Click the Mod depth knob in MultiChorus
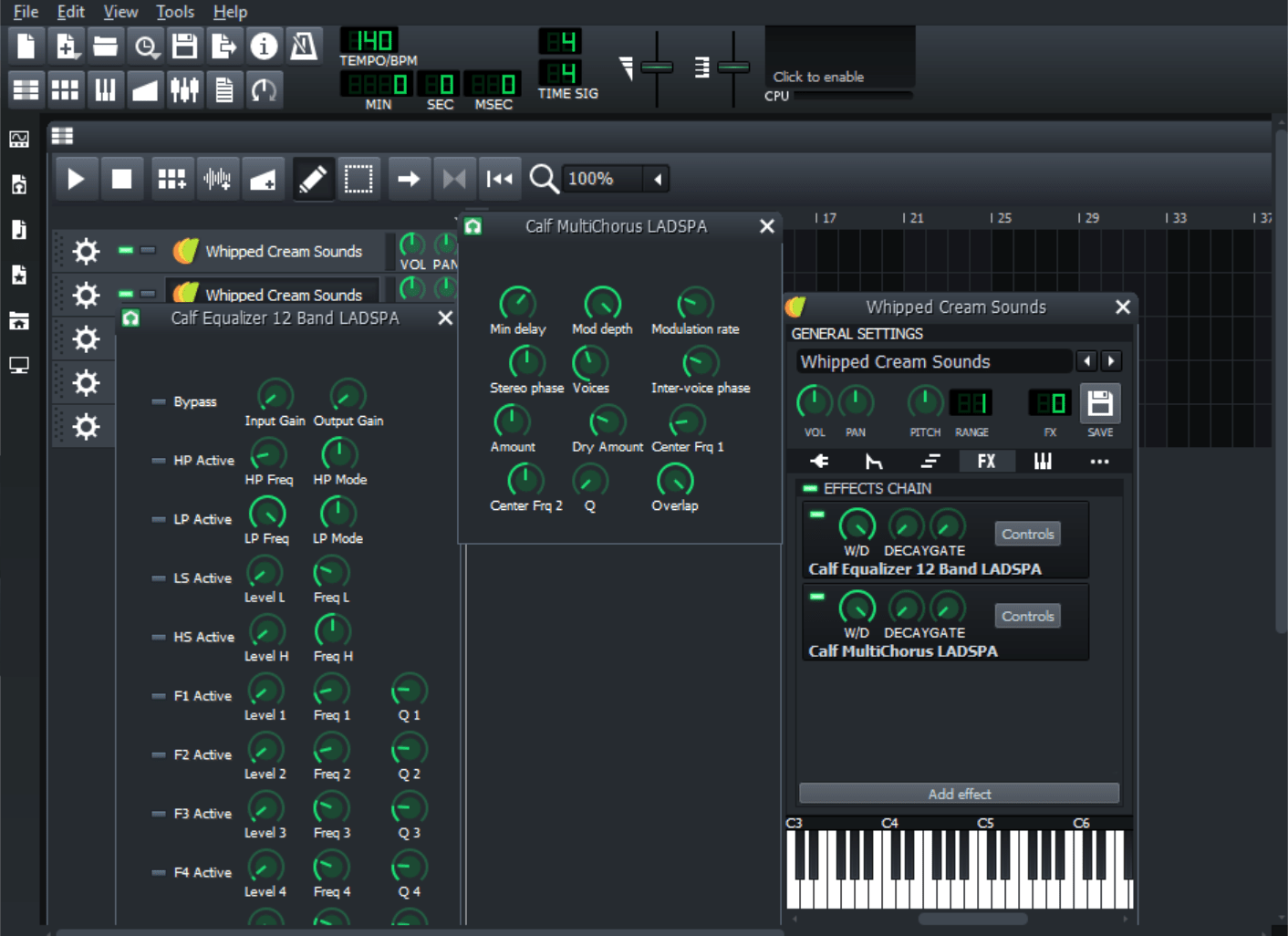 point(602,303)
